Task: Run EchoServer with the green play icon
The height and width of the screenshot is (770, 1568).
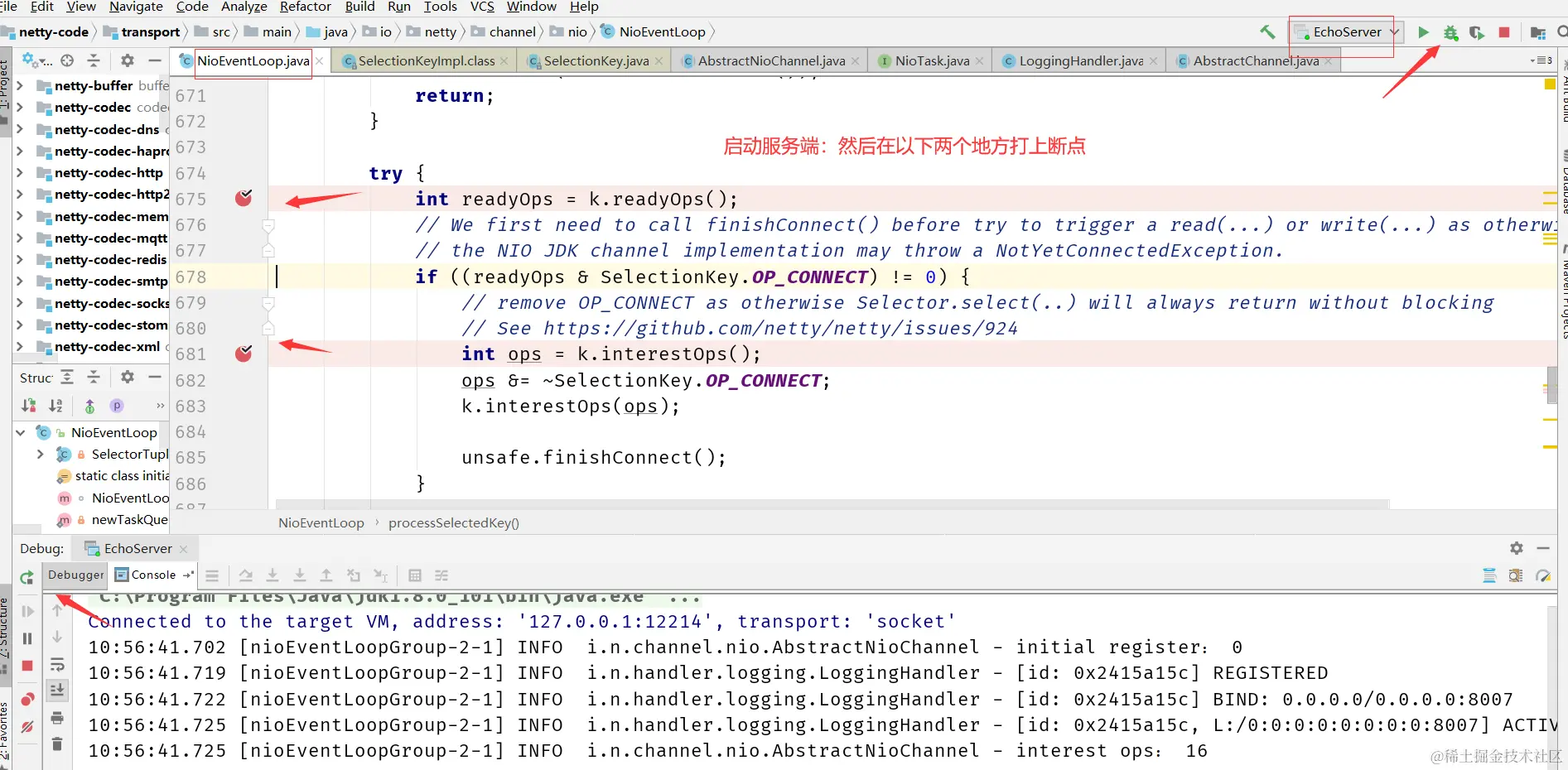Action: (1423, 32)
